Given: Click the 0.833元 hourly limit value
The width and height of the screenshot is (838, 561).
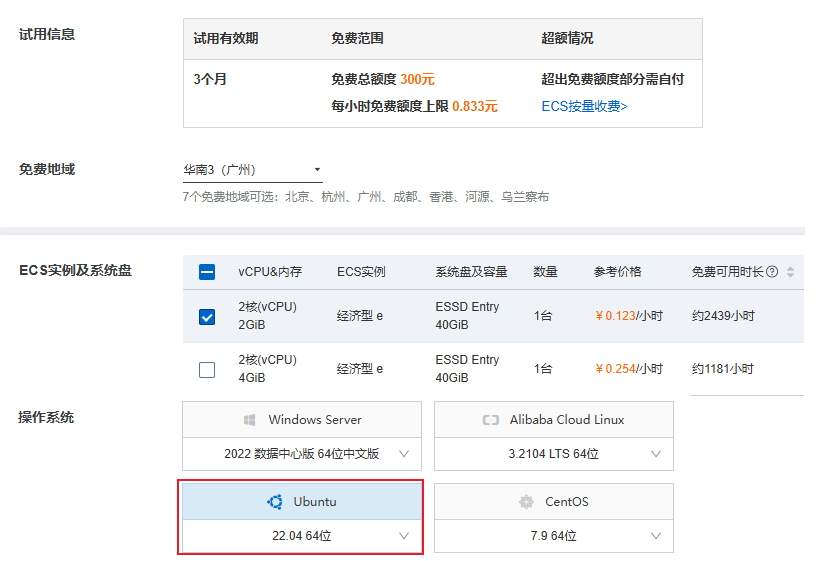Looking at the screenshot, I should [475, 106].
